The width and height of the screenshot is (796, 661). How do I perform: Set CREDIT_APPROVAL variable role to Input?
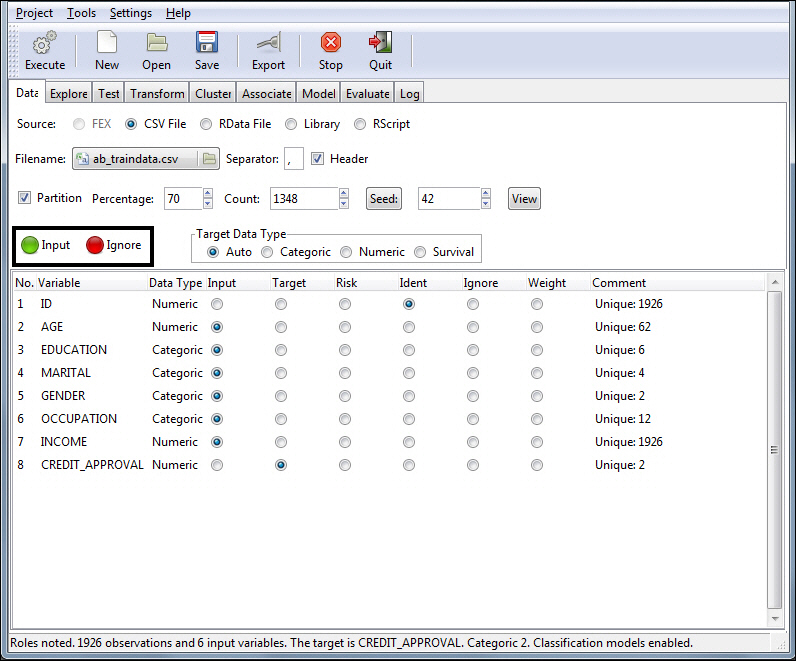click(217, 465)
